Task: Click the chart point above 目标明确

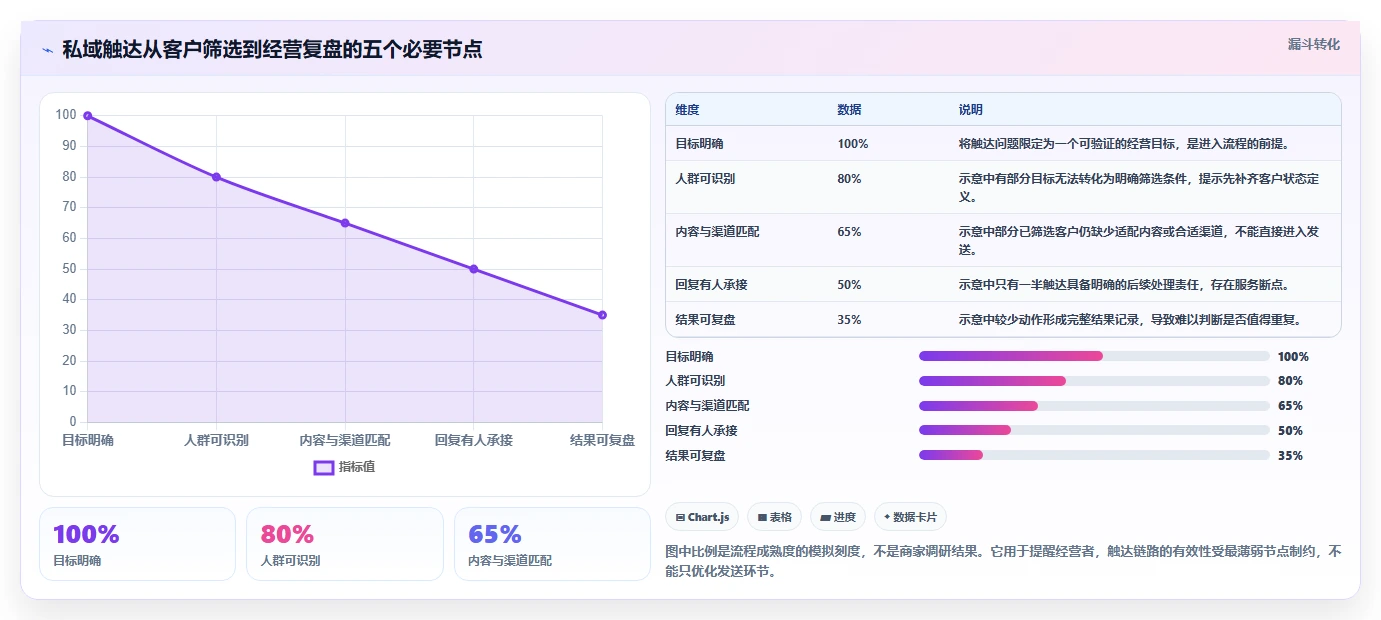Action: pos(88,116)
